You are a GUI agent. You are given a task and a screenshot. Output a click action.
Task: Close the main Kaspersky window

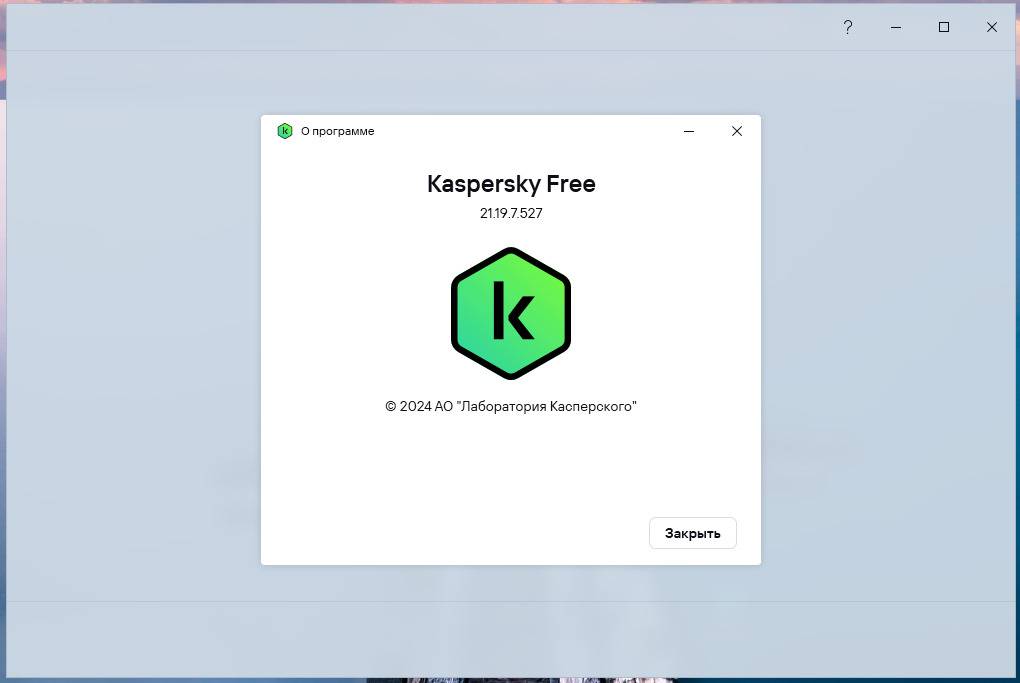pos(991,28)
